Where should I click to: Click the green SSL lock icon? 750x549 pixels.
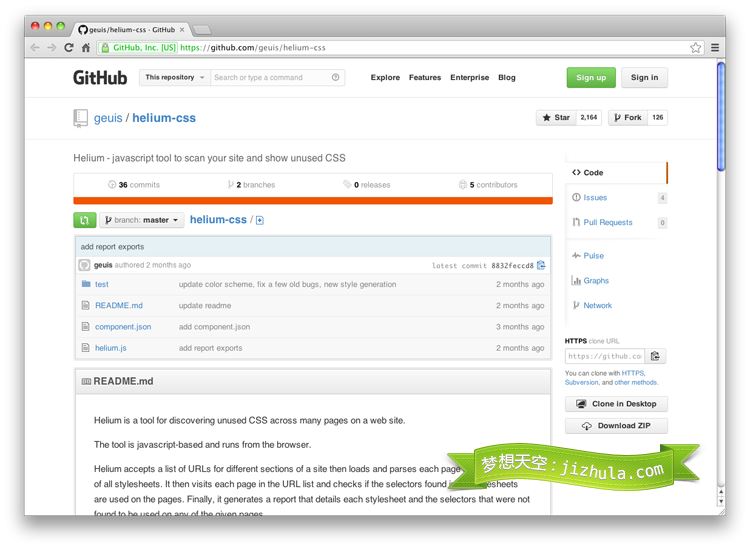[x=105, y=47]
